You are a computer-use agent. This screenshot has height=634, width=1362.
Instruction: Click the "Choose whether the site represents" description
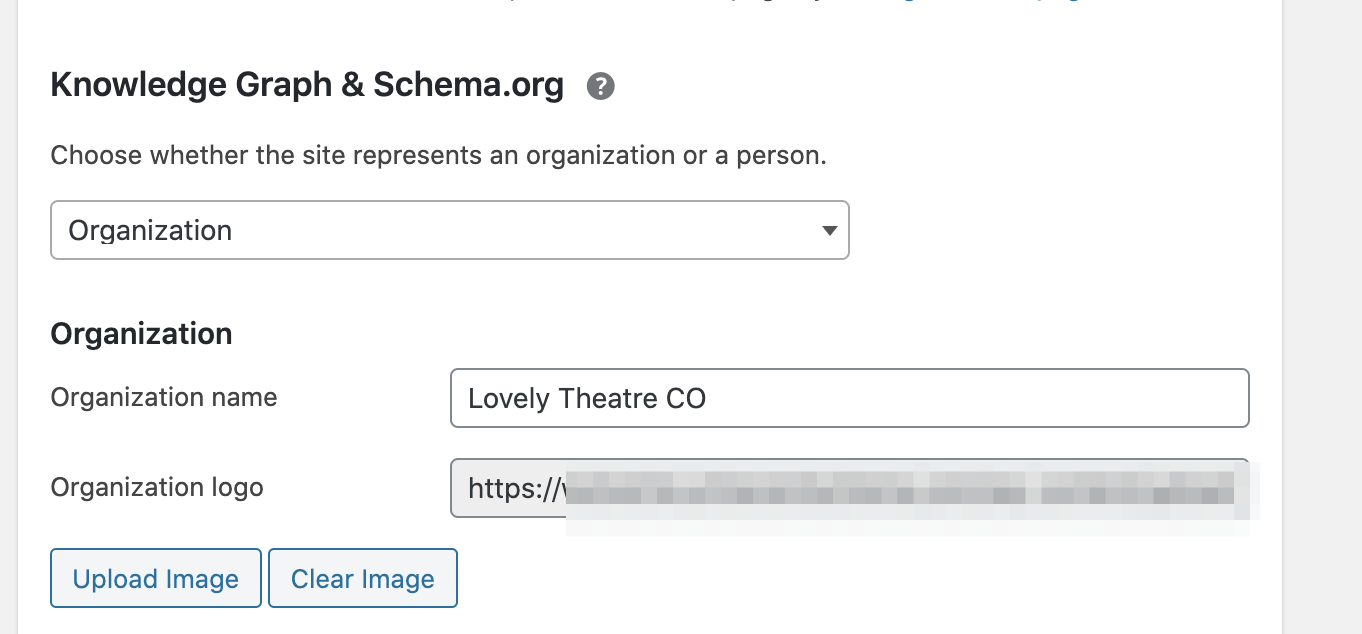tap(438, 156)
